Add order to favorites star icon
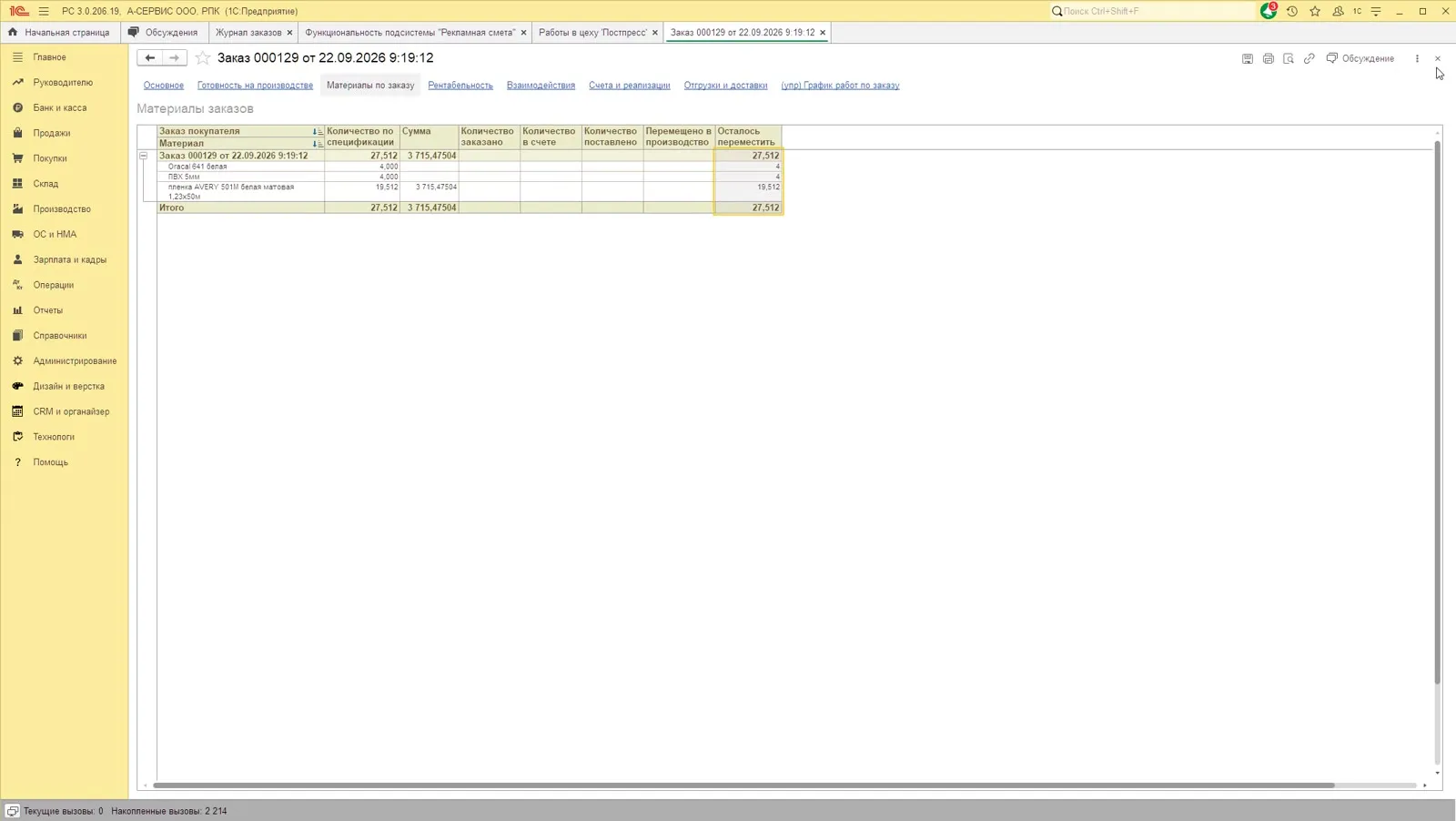 point(203,57)
